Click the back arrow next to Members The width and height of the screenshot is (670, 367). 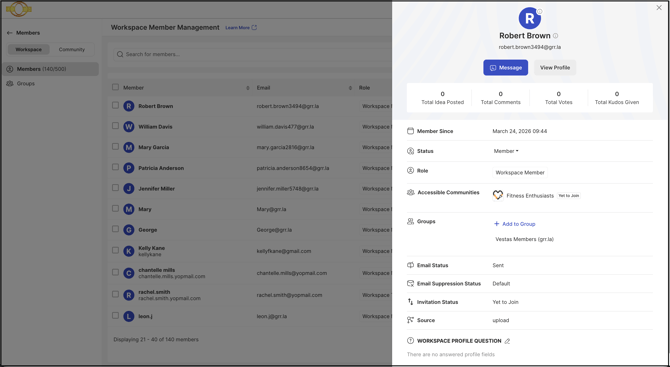pos(9,33)
